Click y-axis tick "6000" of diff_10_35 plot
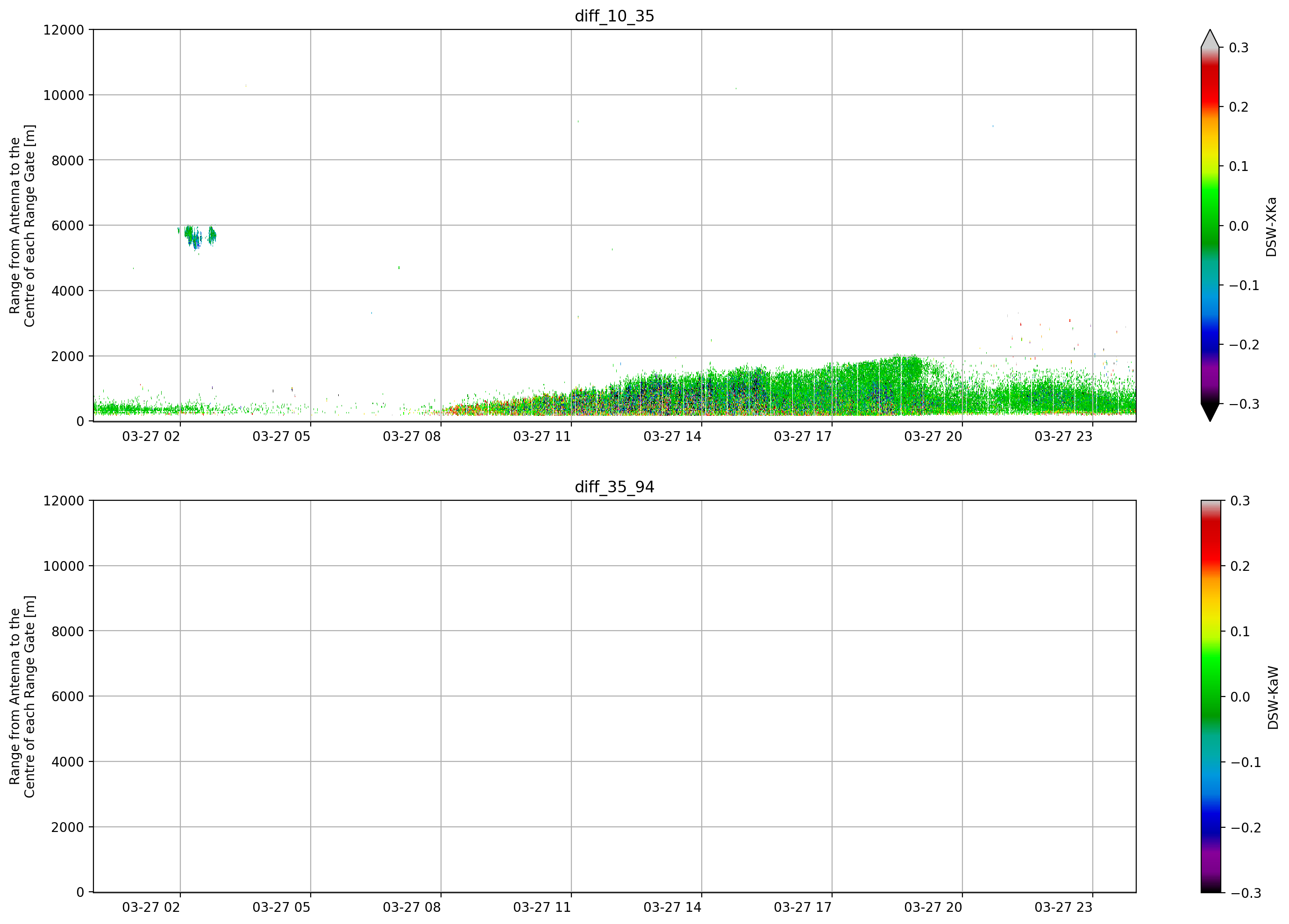The image size is (1289, 924). point(68,226)
